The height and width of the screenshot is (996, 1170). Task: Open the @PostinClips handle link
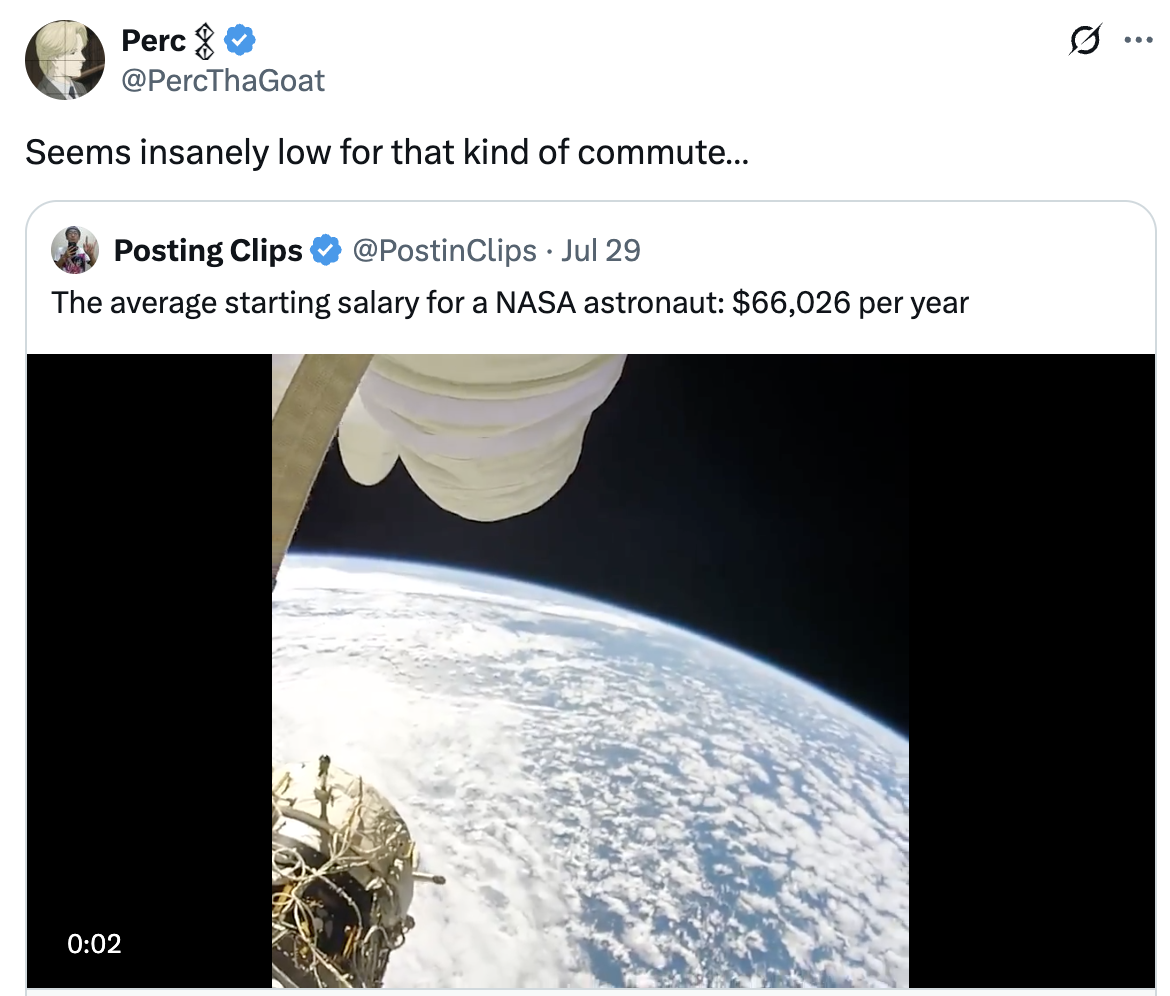(444, 251)
